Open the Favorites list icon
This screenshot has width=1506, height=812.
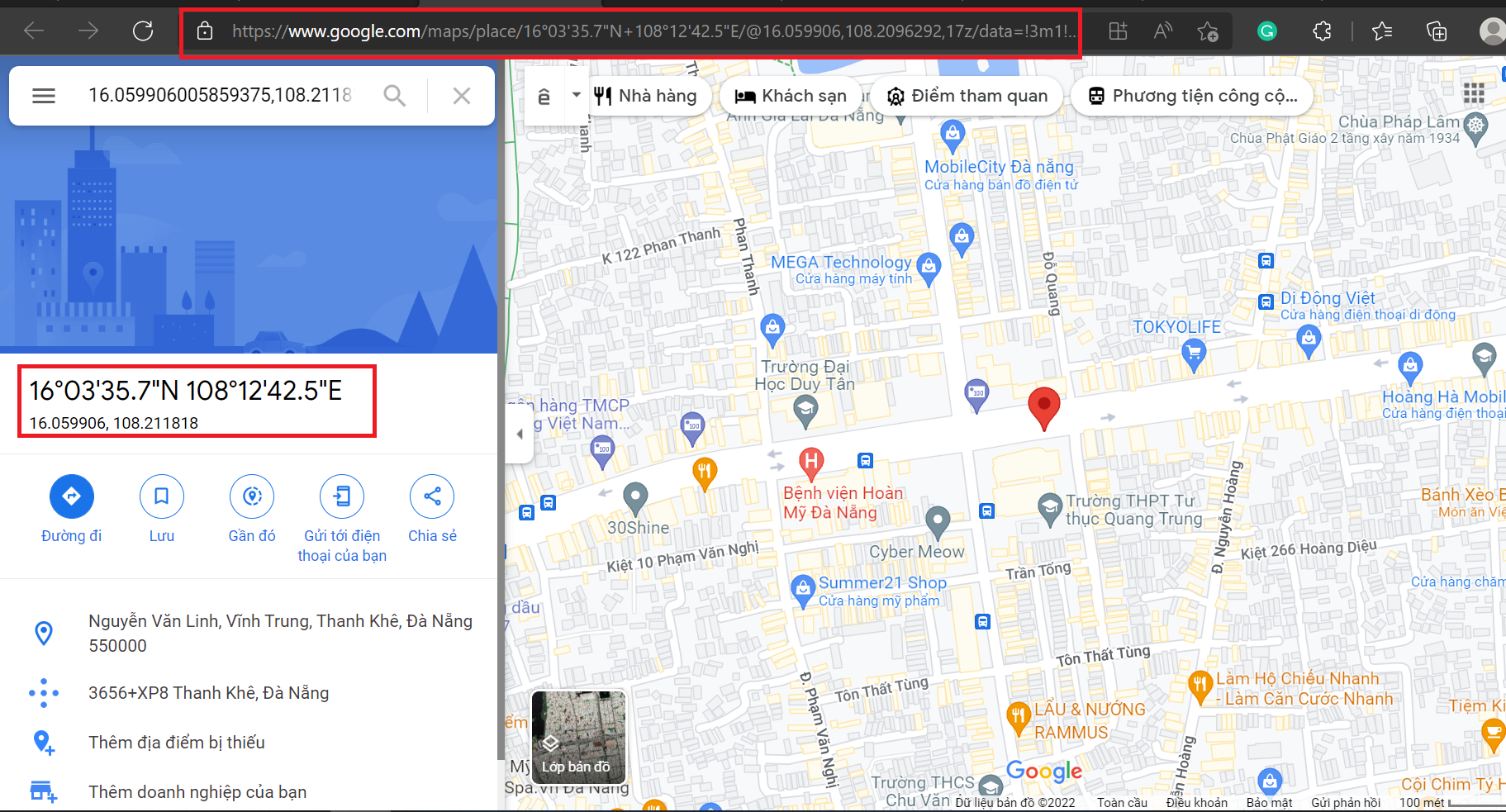click(1382, 31)
